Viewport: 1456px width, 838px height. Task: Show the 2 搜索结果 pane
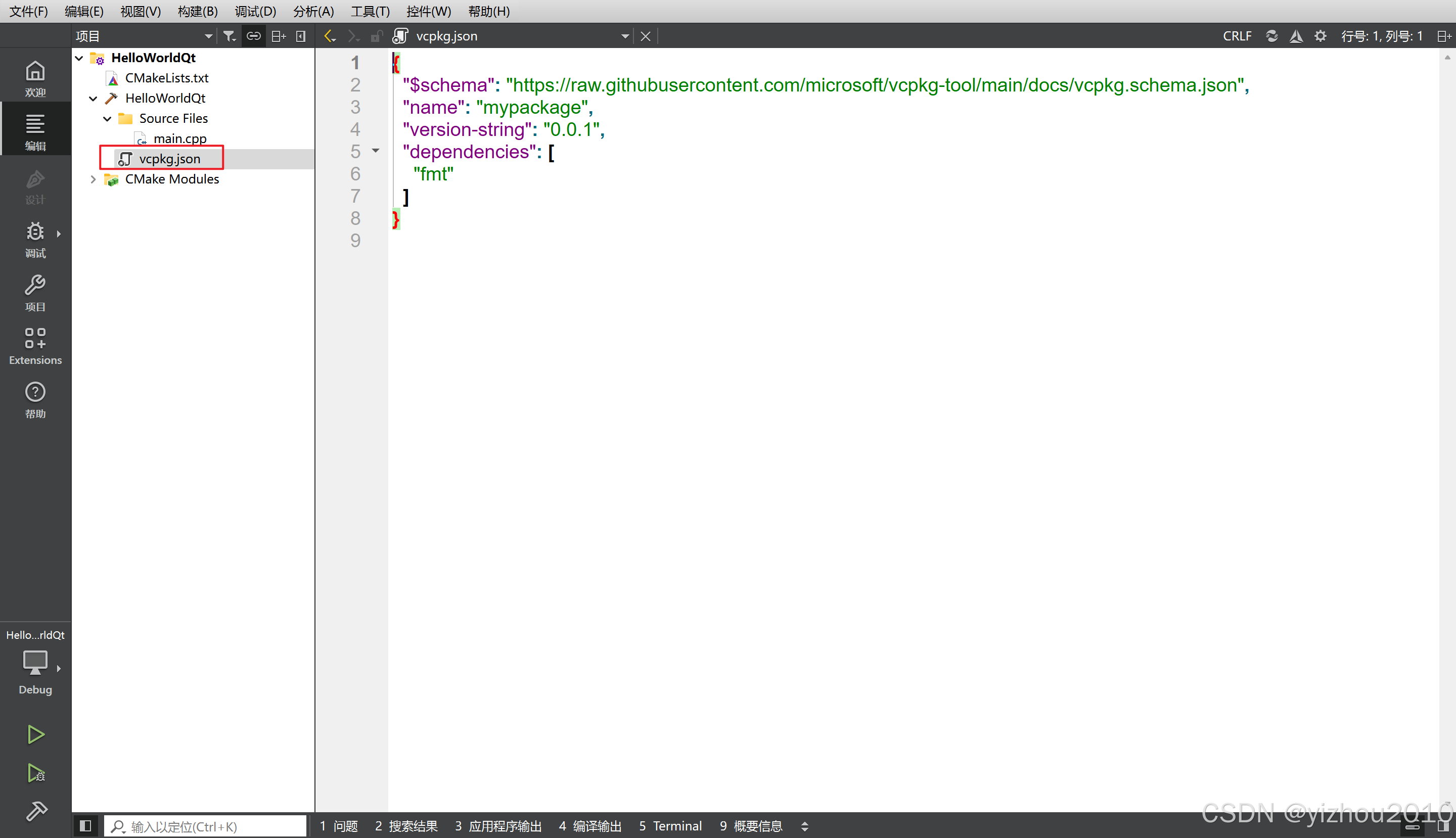coord(406,826)
